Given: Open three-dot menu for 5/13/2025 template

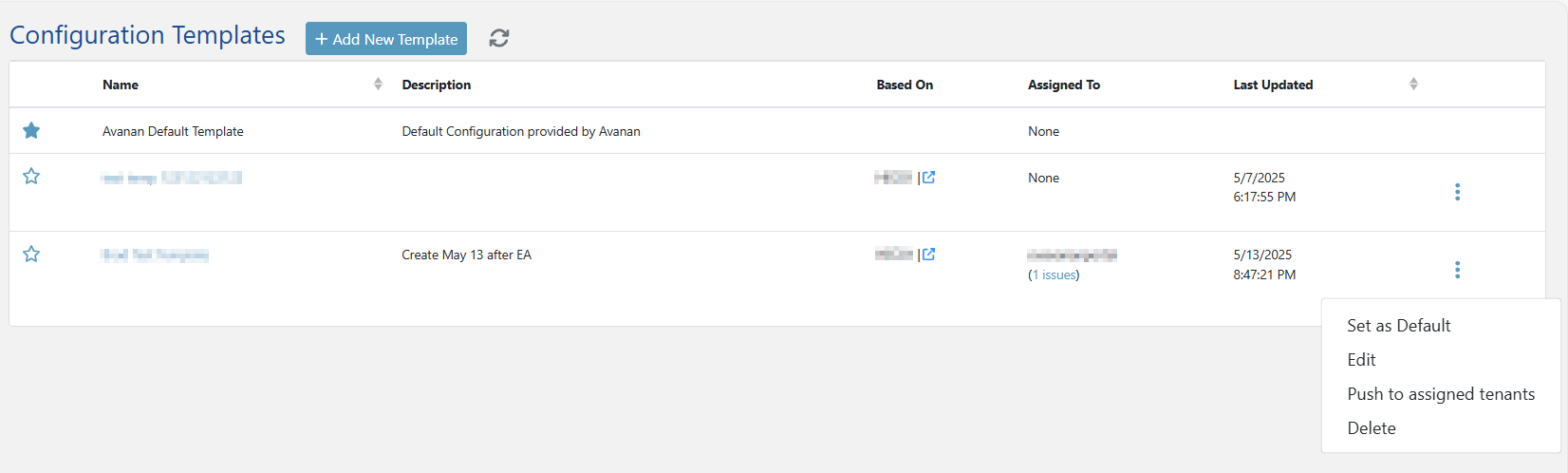Looking at the screenshot, I should [1457, 270].
